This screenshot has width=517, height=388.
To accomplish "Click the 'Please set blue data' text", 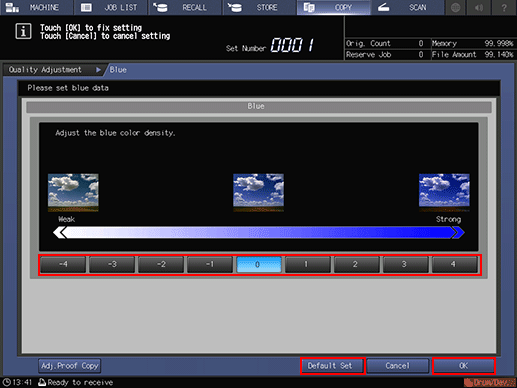I will (x=68, y=88).
